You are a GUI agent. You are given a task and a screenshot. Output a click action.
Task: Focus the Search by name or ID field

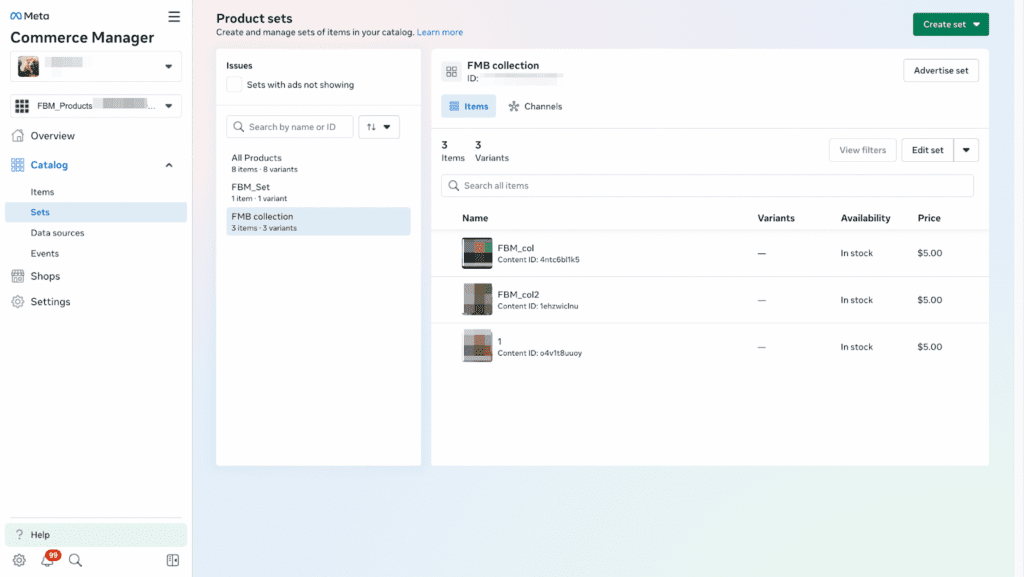(x=290, y=127)
